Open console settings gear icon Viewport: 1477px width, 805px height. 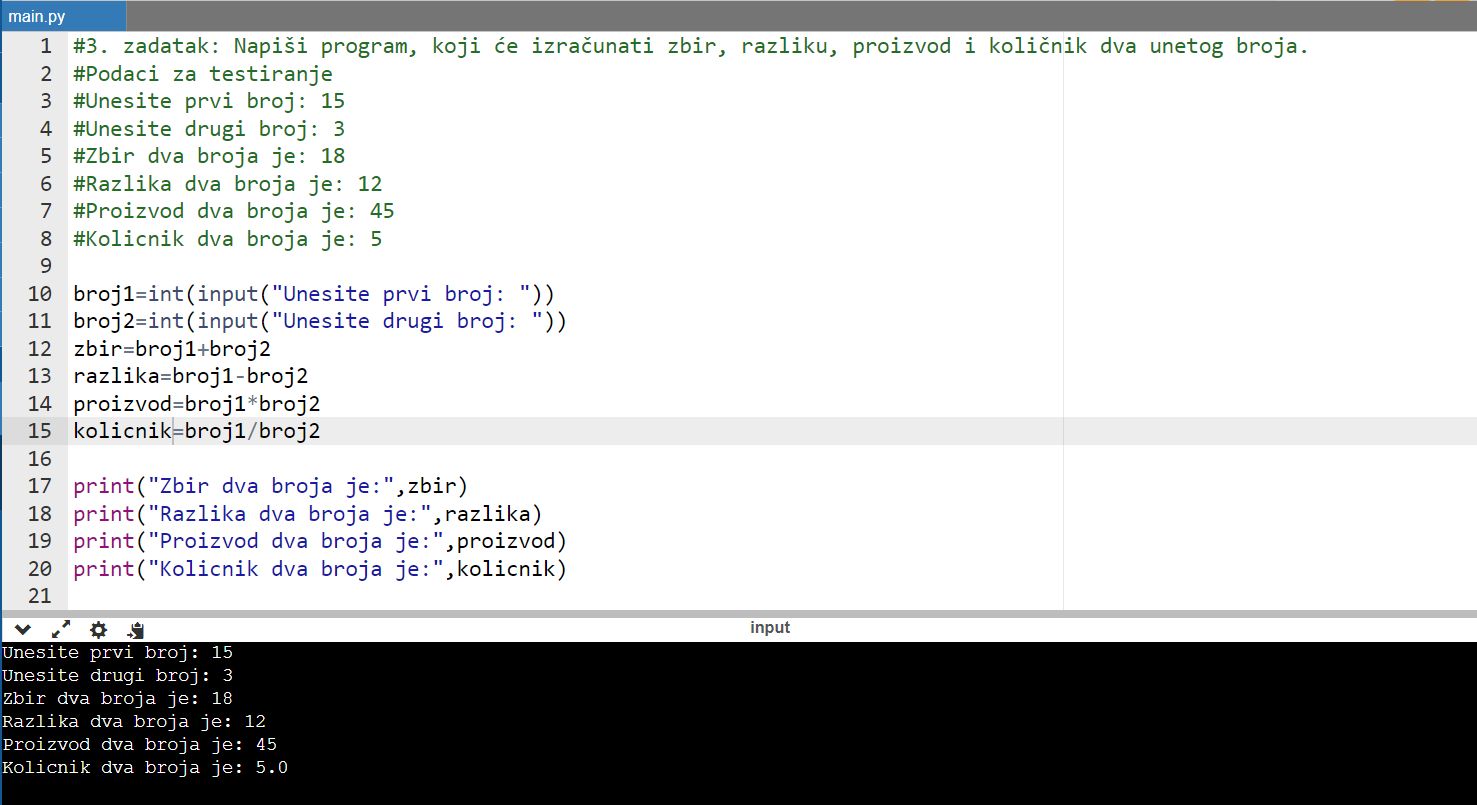(x=98, y=629)
